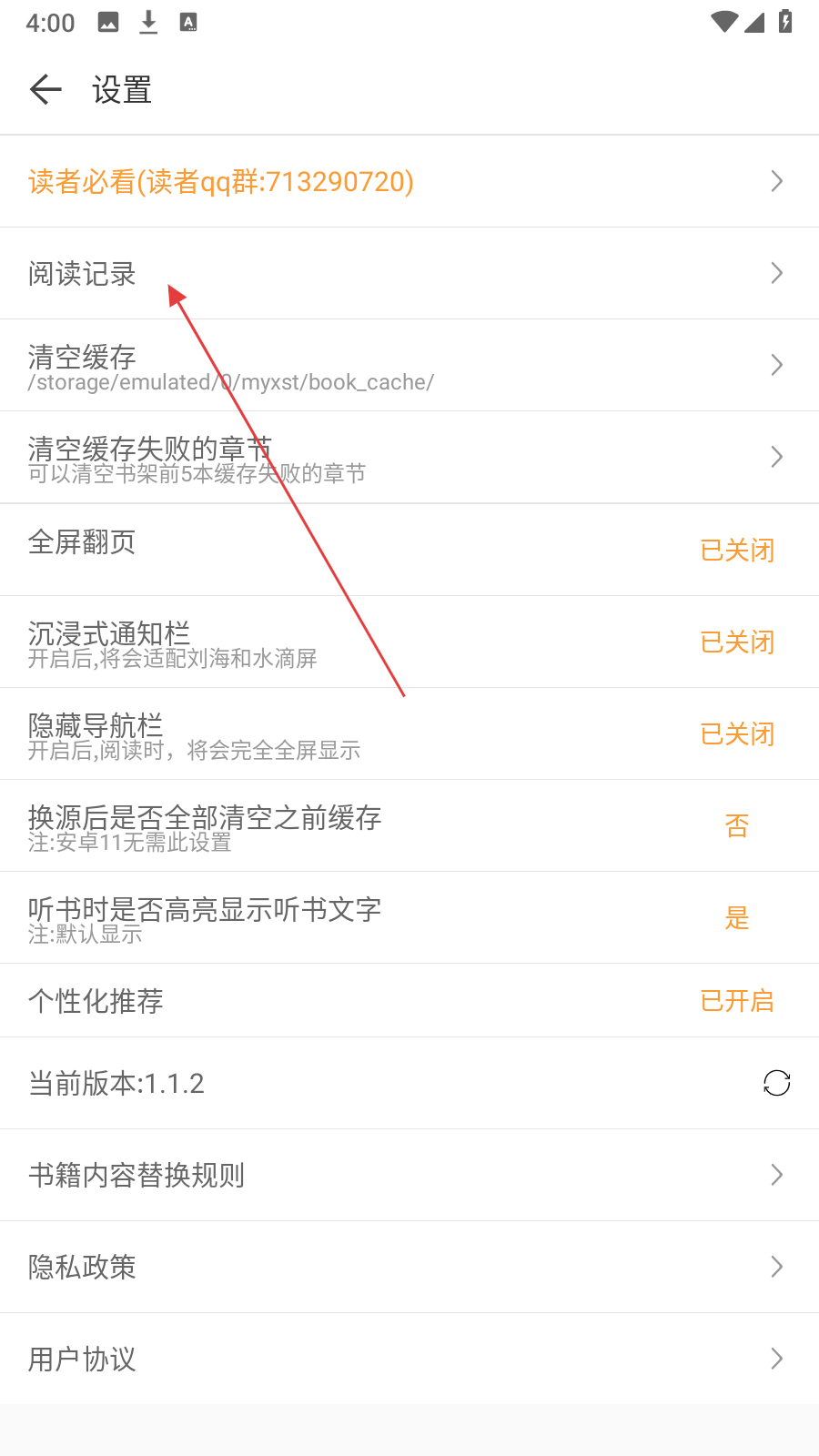Open 读者必看 orange entry
Screen dimensions: 819x1456
(409, 181)
